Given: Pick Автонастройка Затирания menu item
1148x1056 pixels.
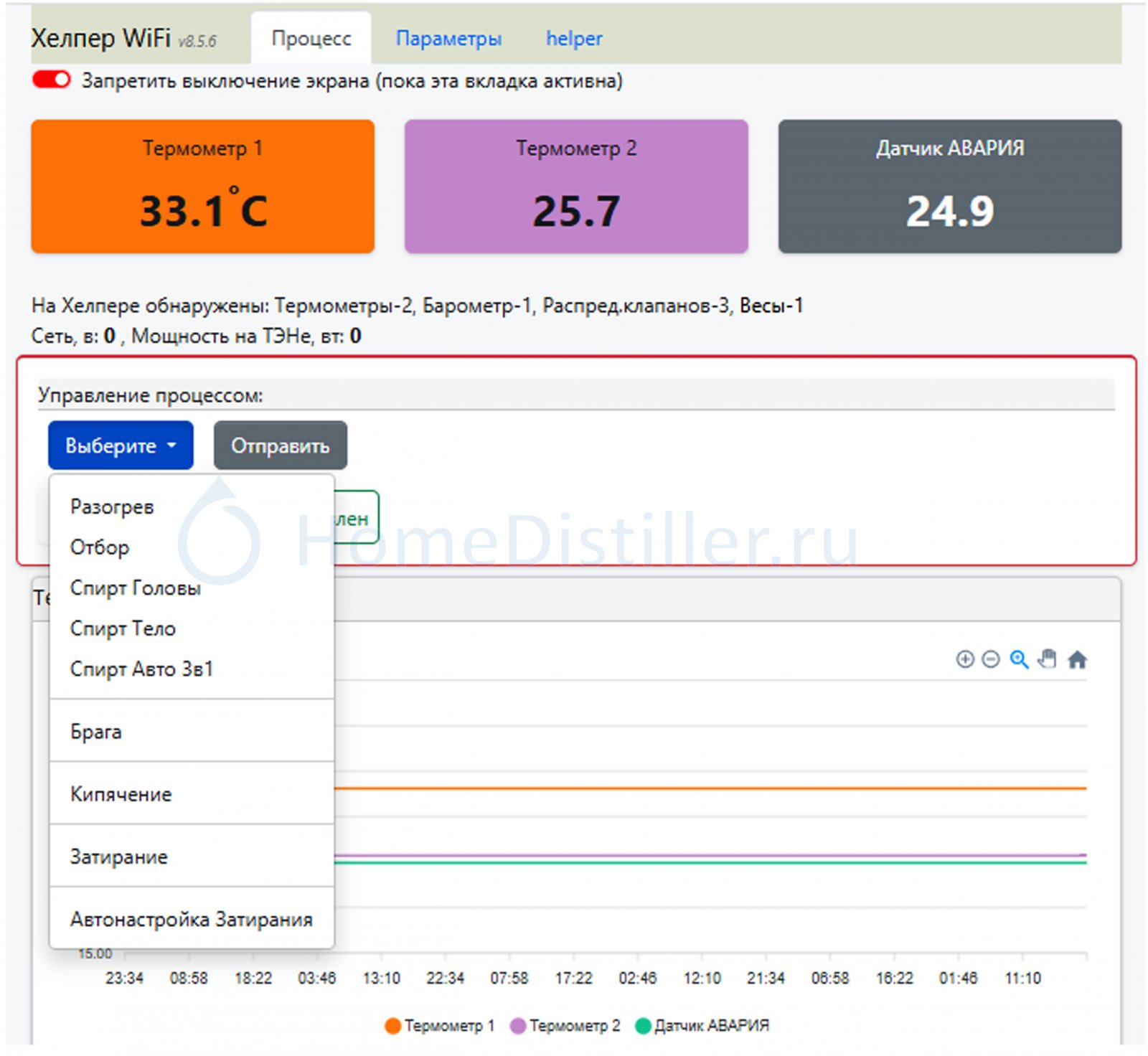Looking at the screenshot, I should coord(192,919).
